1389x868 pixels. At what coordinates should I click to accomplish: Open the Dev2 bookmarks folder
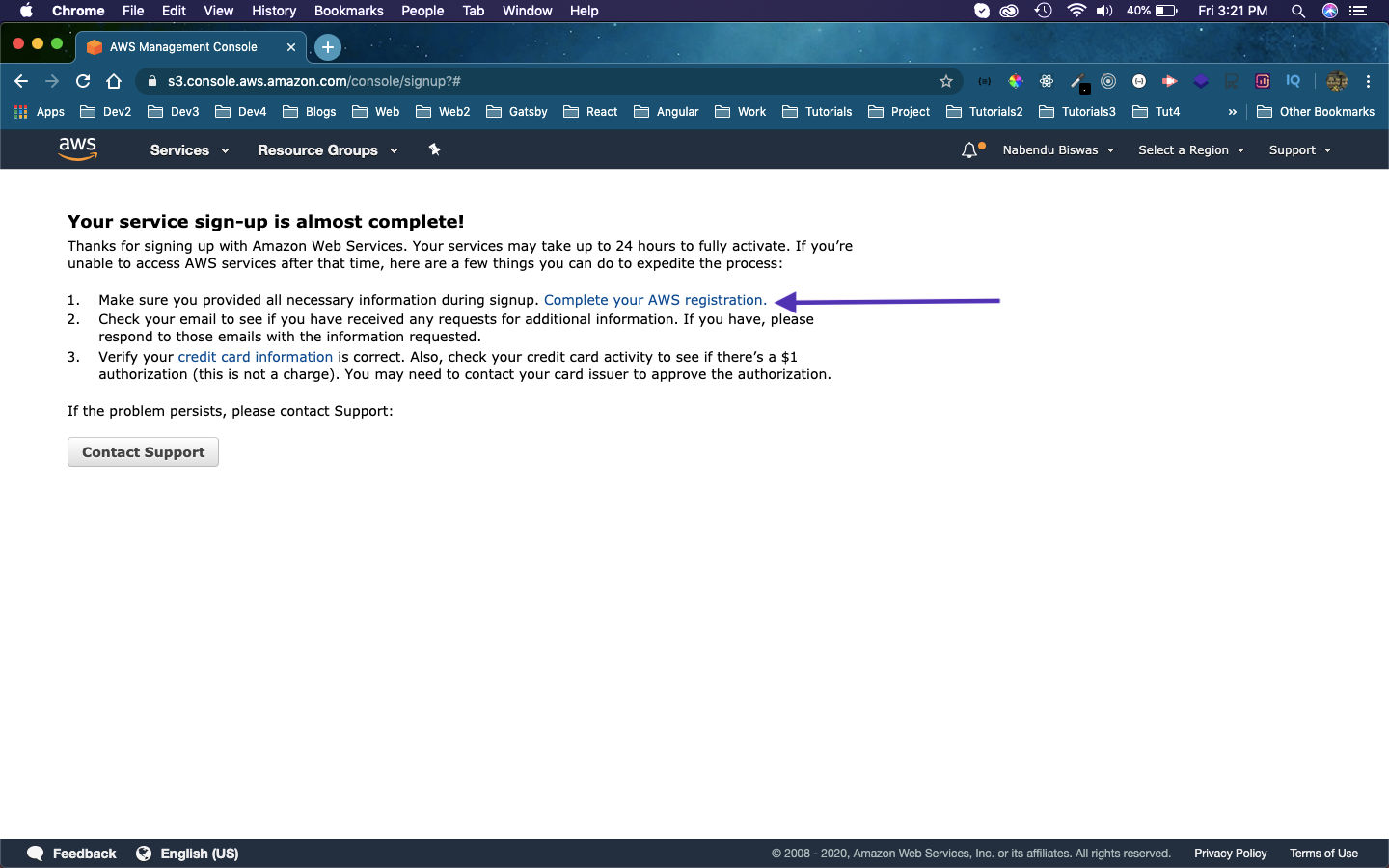point(106,112)
